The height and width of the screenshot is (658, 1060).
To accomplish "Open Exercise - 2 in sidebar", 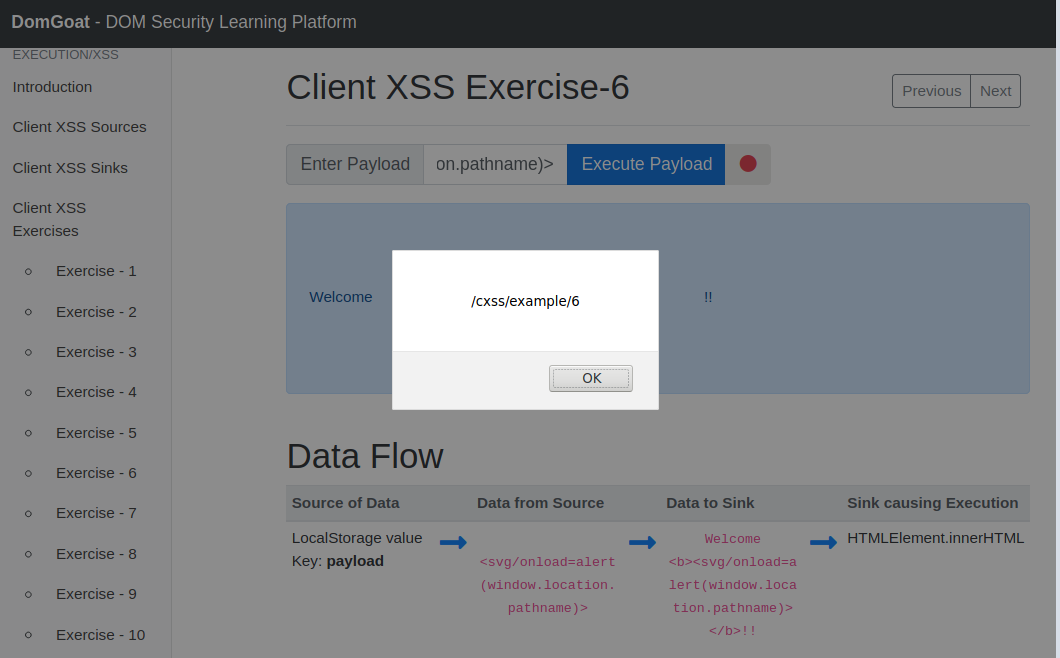I will pyautogui.click(x=96, y=312).
